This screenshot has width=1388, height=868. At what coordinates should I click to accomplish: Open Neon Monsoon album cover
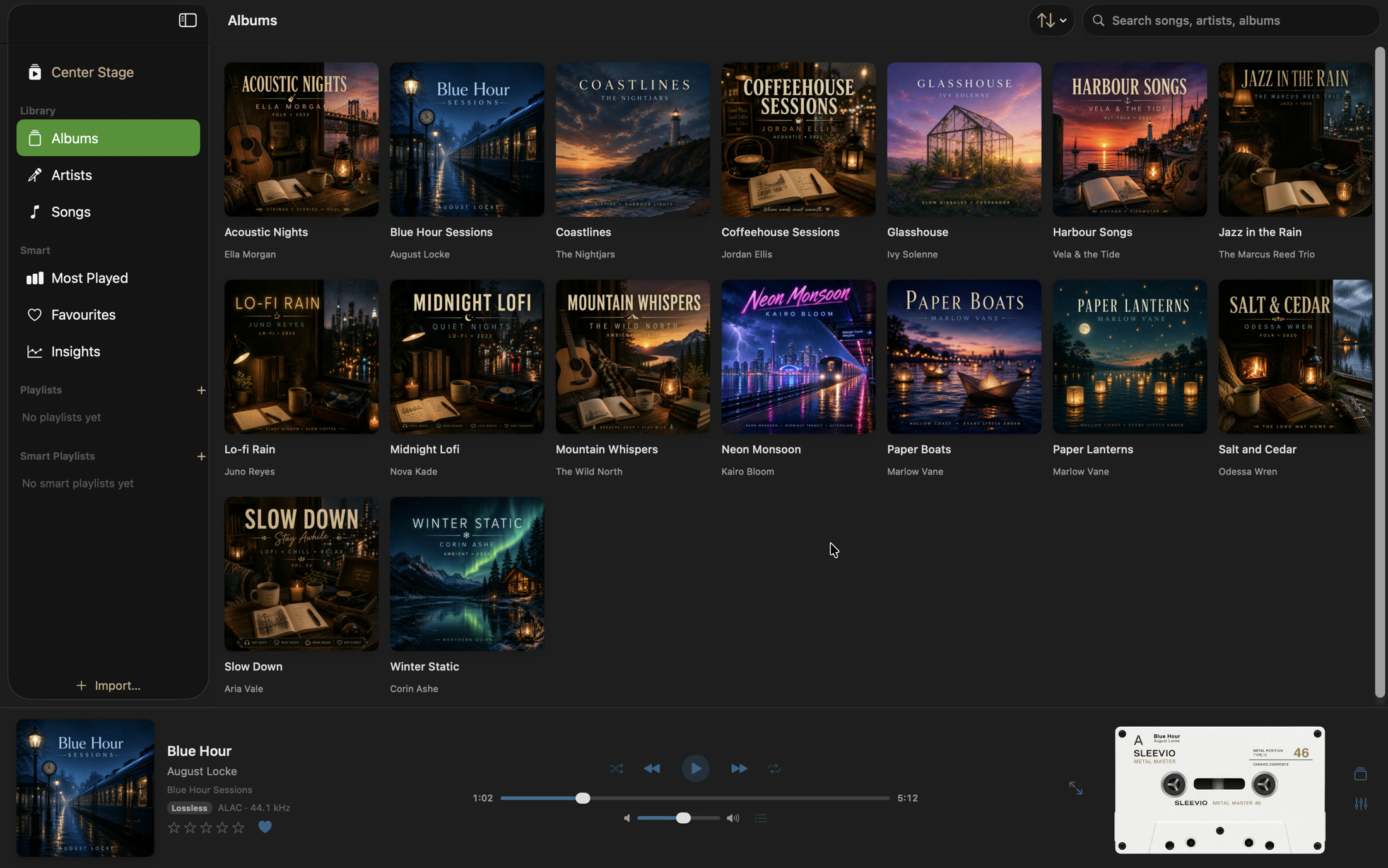pyautogui.click(x=798, y=356)
